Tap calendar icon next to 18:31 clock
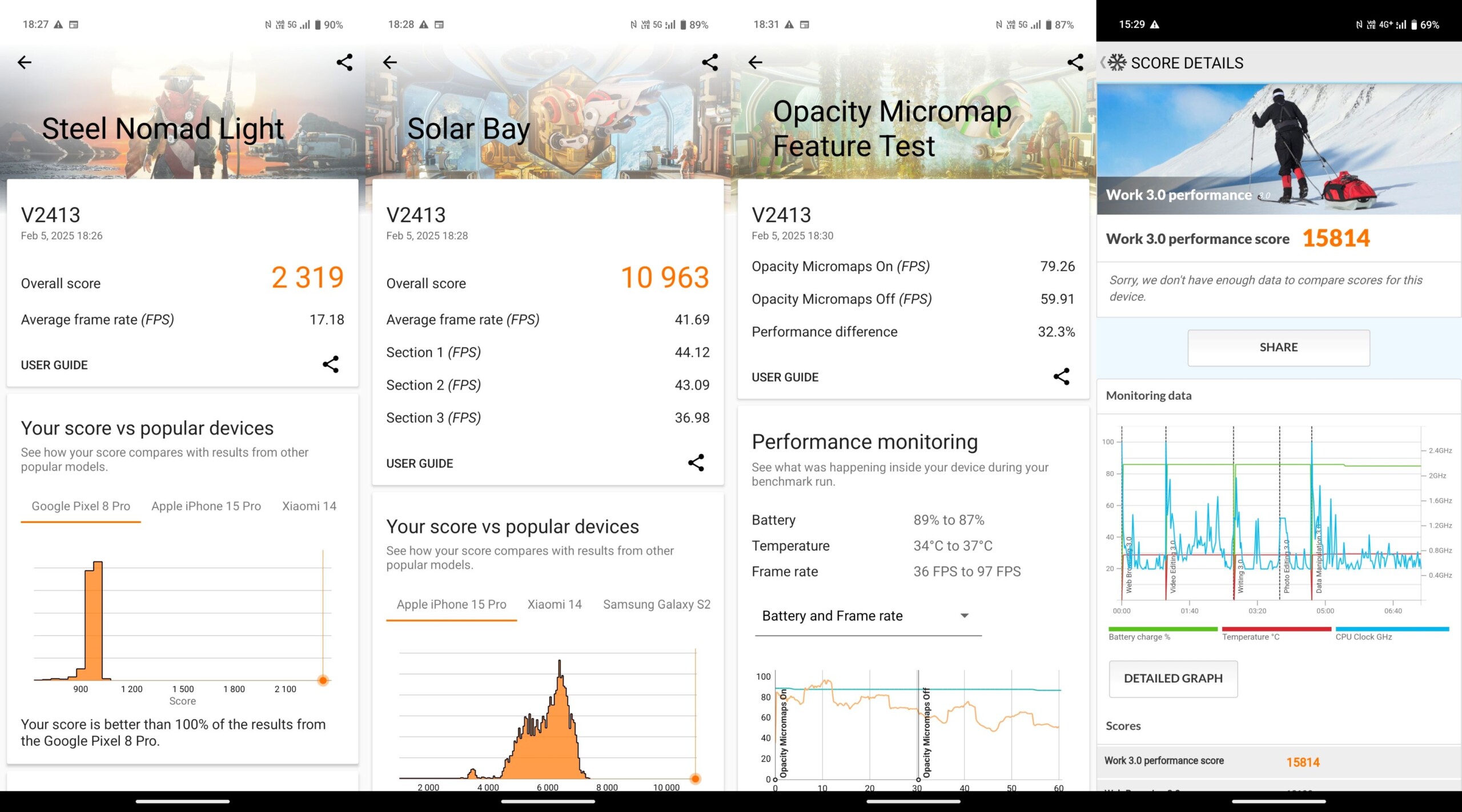1462x812 pixels. 804,25
